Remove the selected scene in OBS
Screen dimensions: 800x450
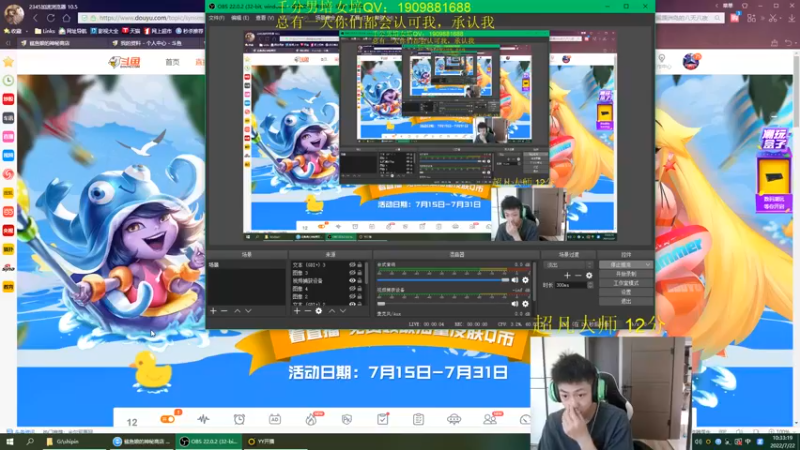tap(224, 311)
